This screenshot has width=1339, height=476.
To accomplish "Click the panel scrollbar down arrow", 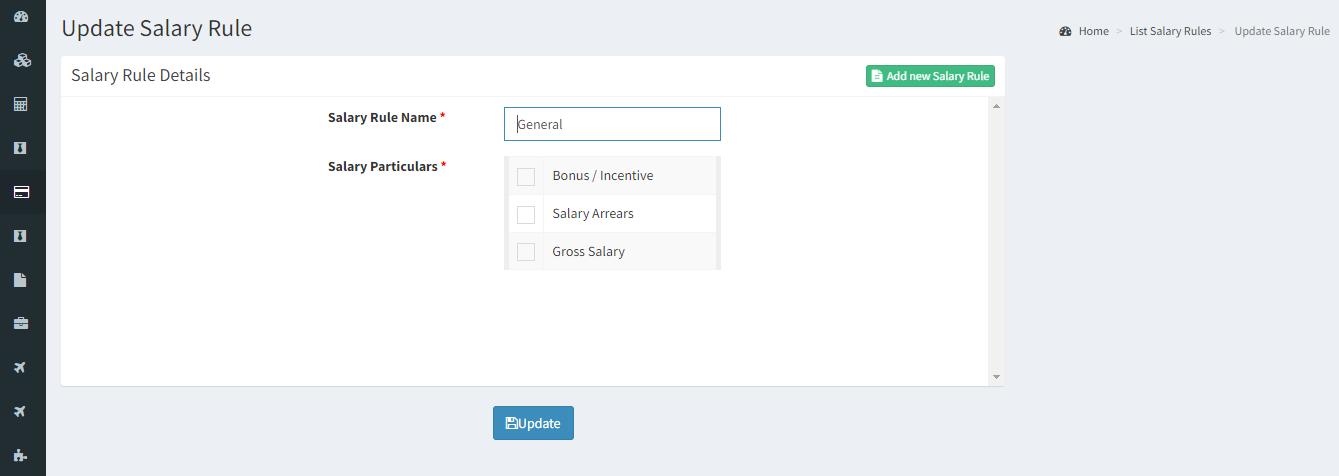I will (996, 377).
